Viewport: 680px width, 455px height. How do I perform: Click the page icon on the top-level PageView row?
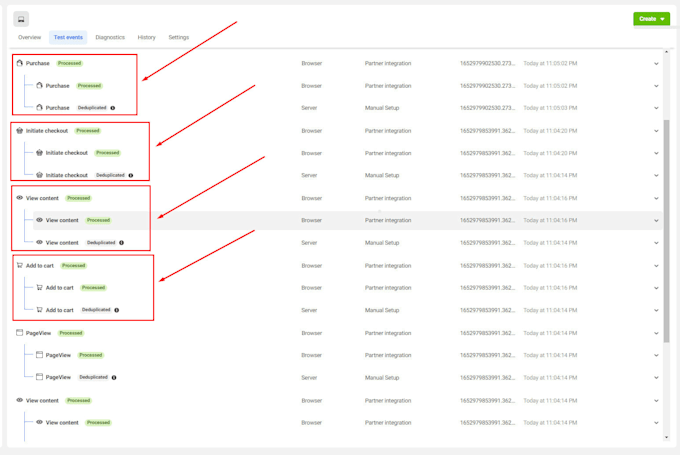click(x=20, y=333)
